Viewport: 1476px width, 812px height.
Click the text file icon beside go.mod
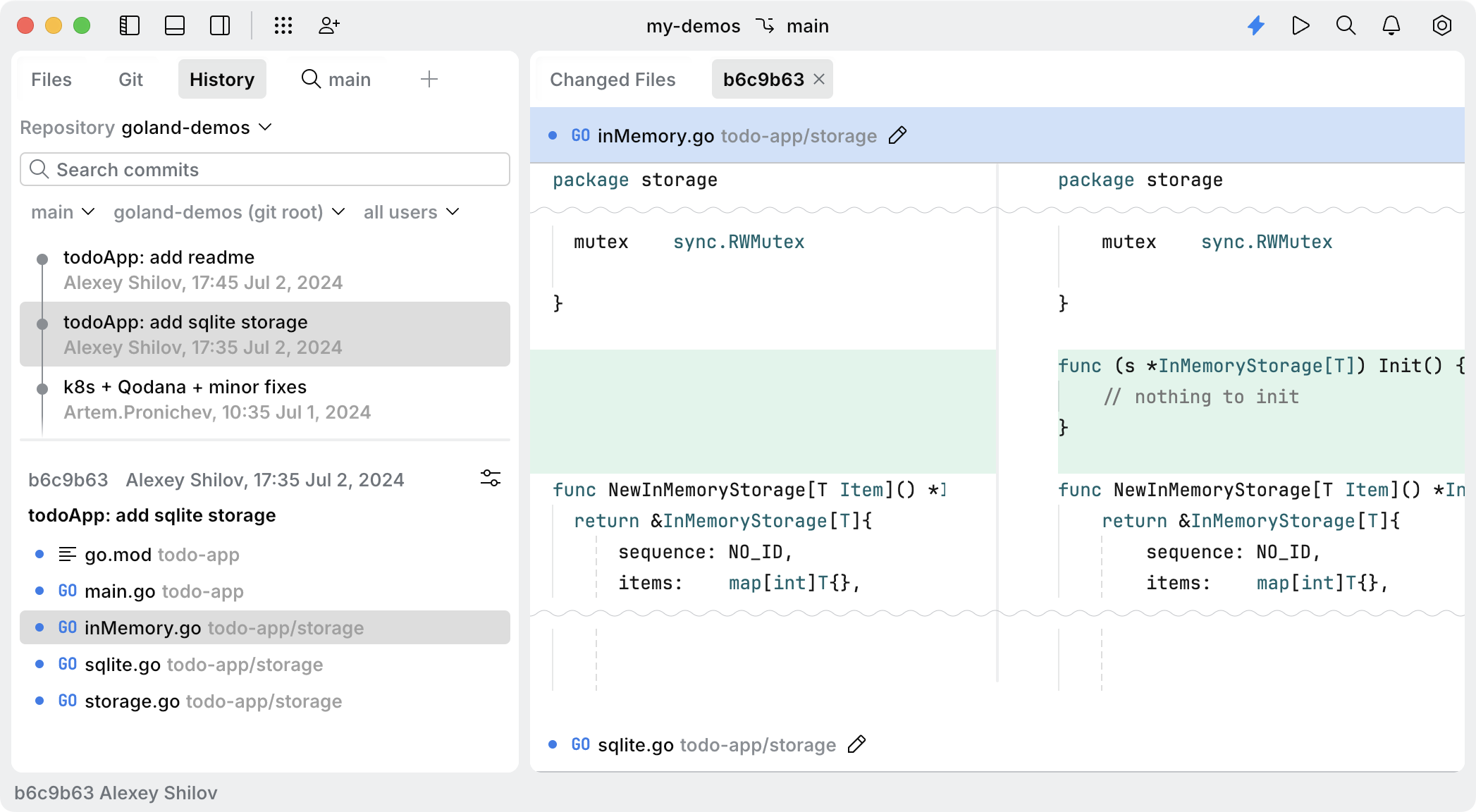[68, 555]
